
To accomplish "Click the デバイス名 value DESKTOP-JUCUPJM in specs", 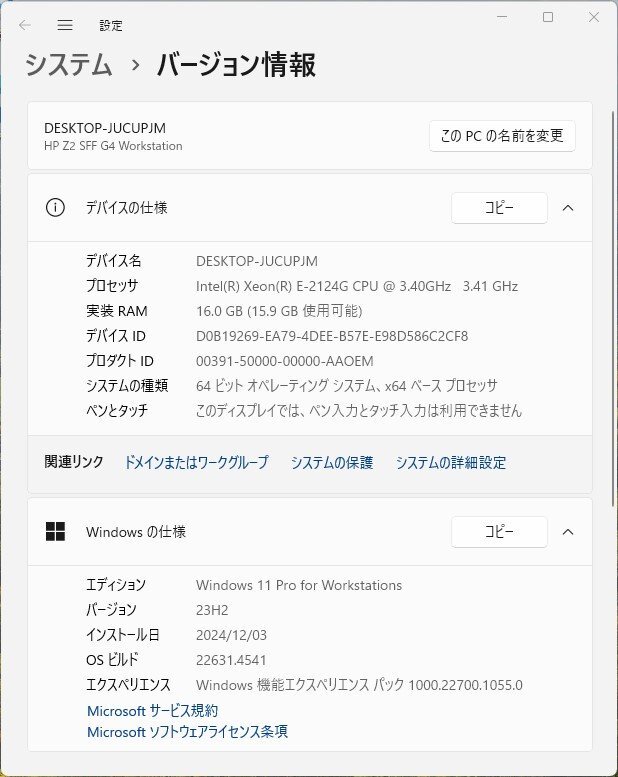I will pyautogui.click(x=257, y=261).
